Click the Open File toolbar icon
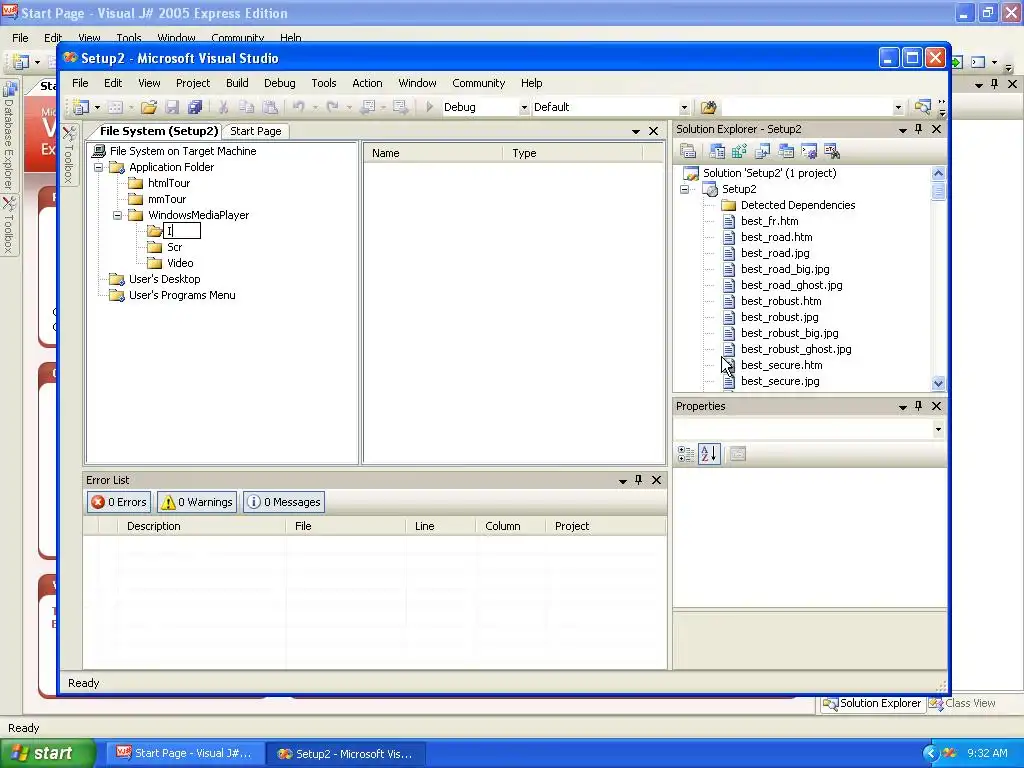Viewport: 1024px width, 768px height. pyautogui.click(x=149, y=107)
